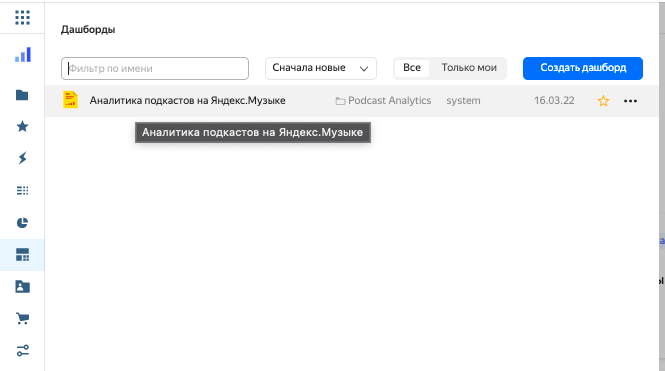Open settings sliders icon in sidebar
This screenshot has width=665, height=371.
click(x=22, y=351)
